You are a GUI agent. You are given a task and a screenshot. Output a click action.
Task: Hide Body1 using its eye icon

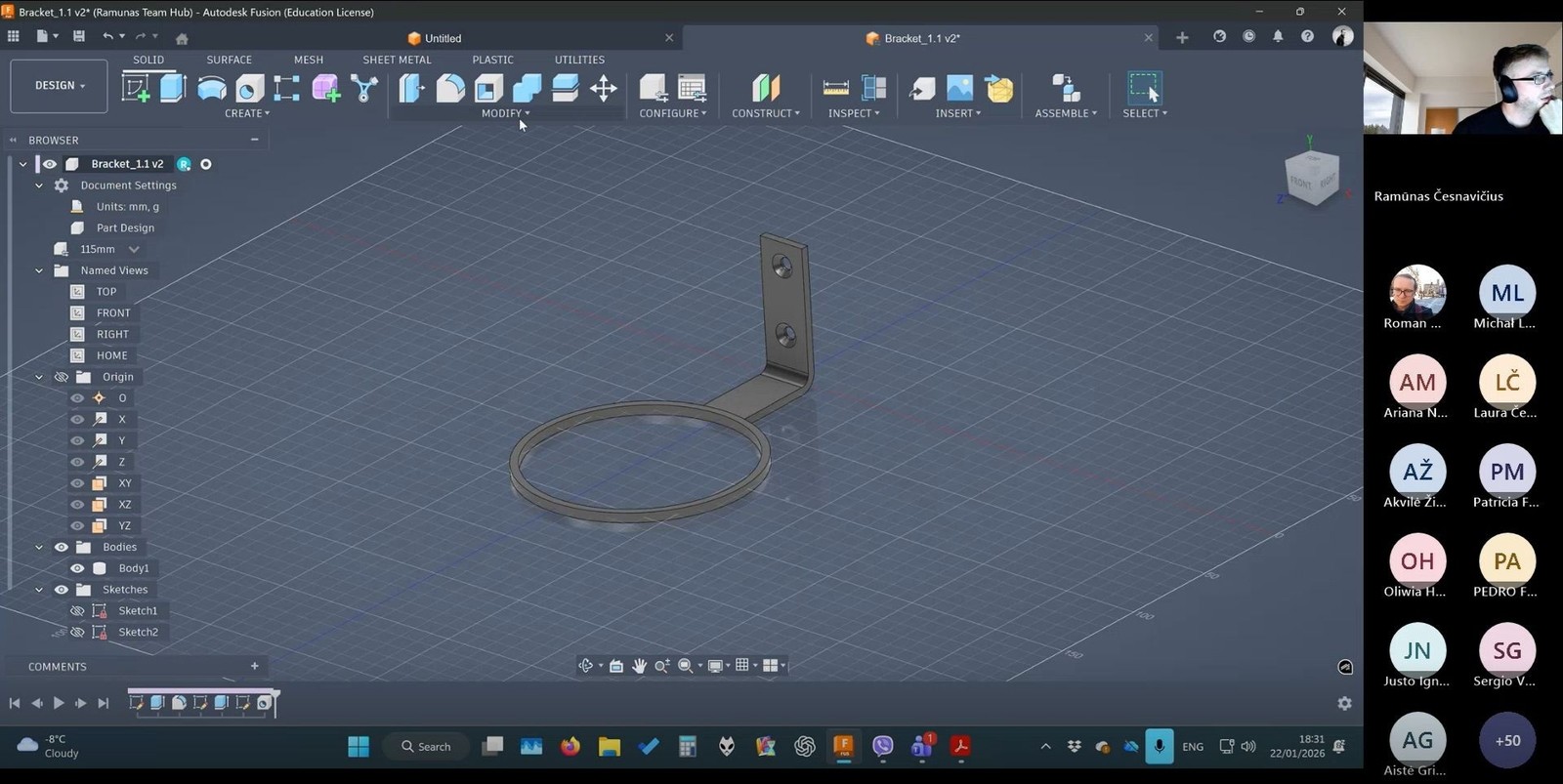(x=77, y=568)
